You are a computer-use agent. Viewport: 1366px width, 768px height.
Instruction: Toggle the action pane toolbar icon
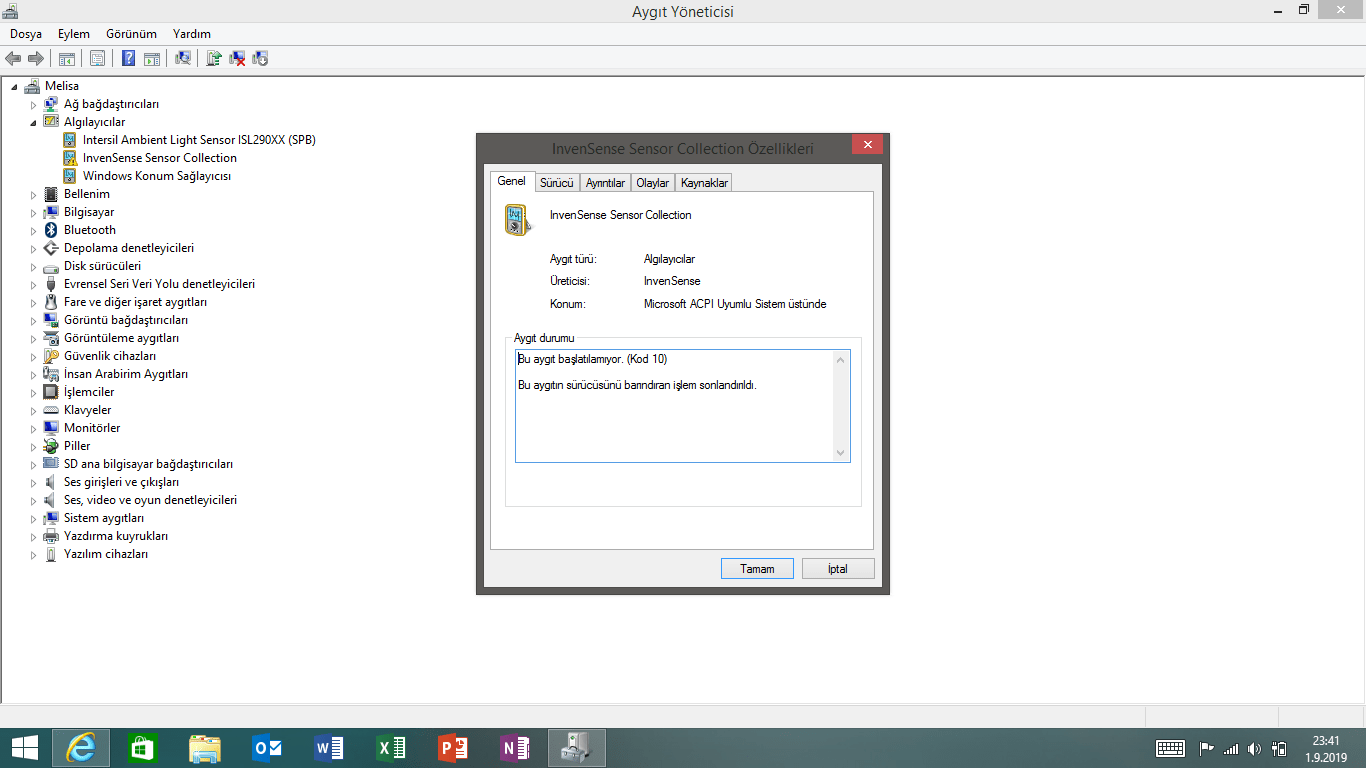point(152,59)
